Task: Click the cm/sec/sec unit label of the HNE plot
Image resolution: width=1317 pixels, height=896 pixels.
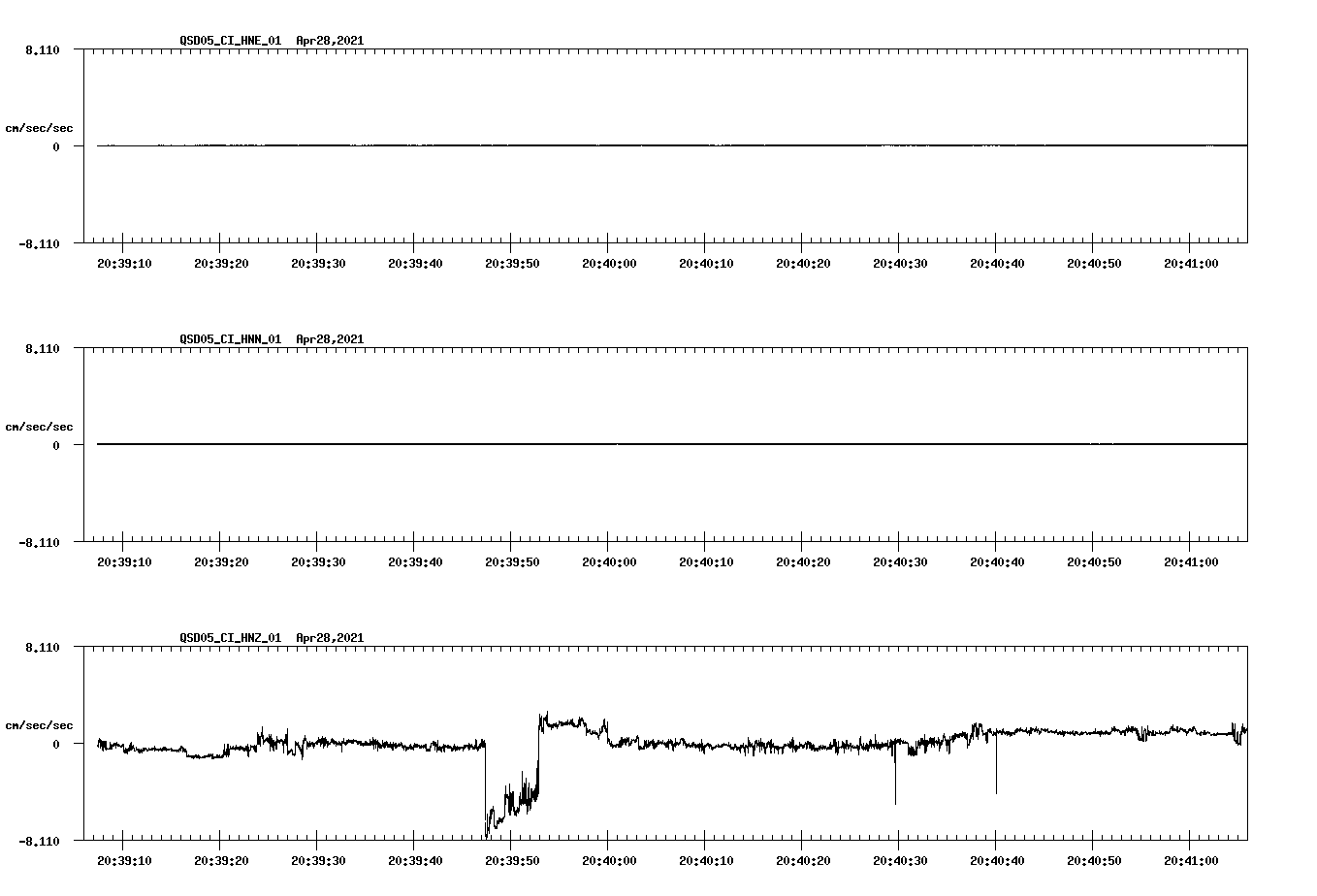Action: pyautogui.click(x=40, y=126)
